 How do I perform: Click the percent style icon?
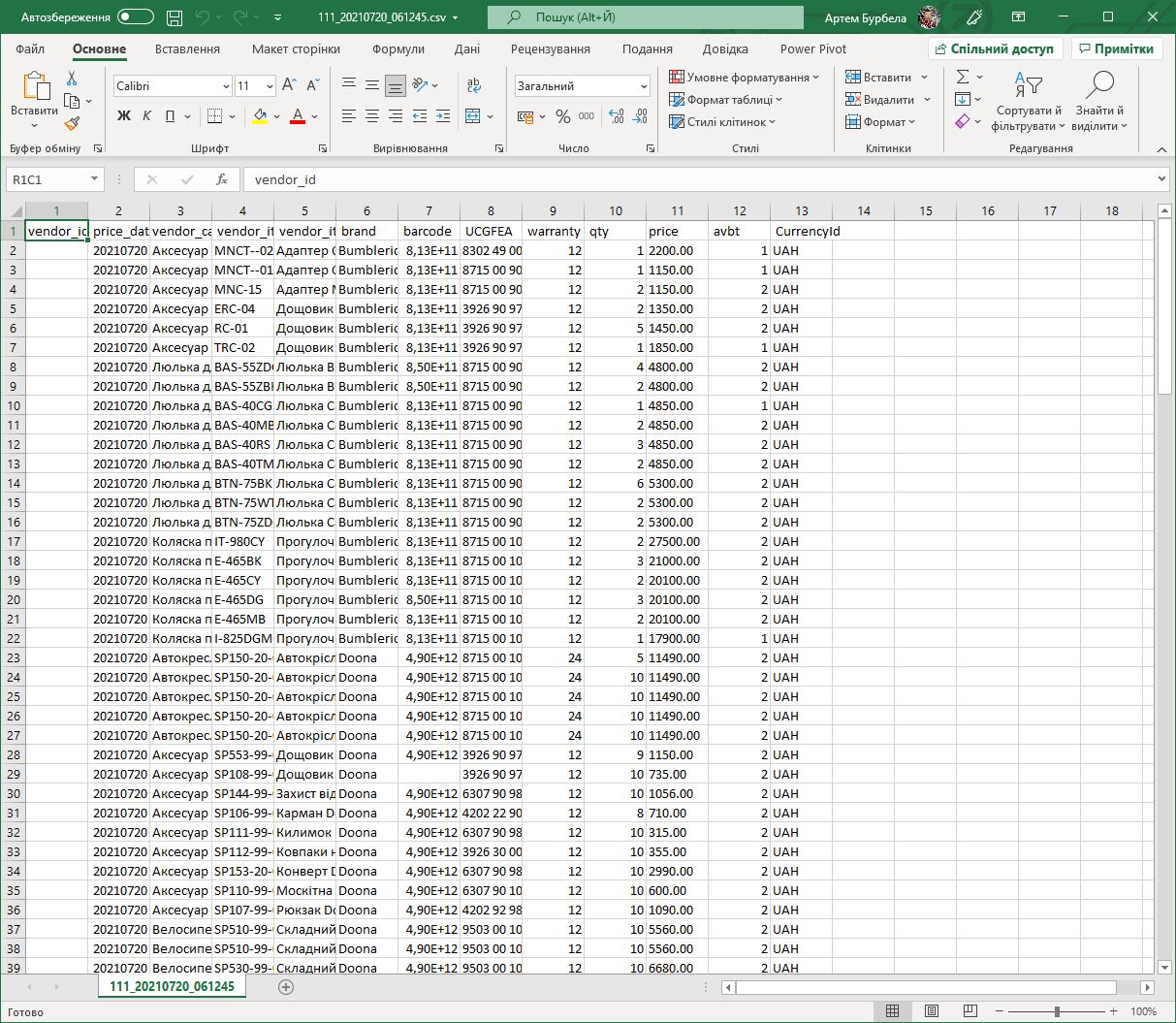click(x=562, y=116)
